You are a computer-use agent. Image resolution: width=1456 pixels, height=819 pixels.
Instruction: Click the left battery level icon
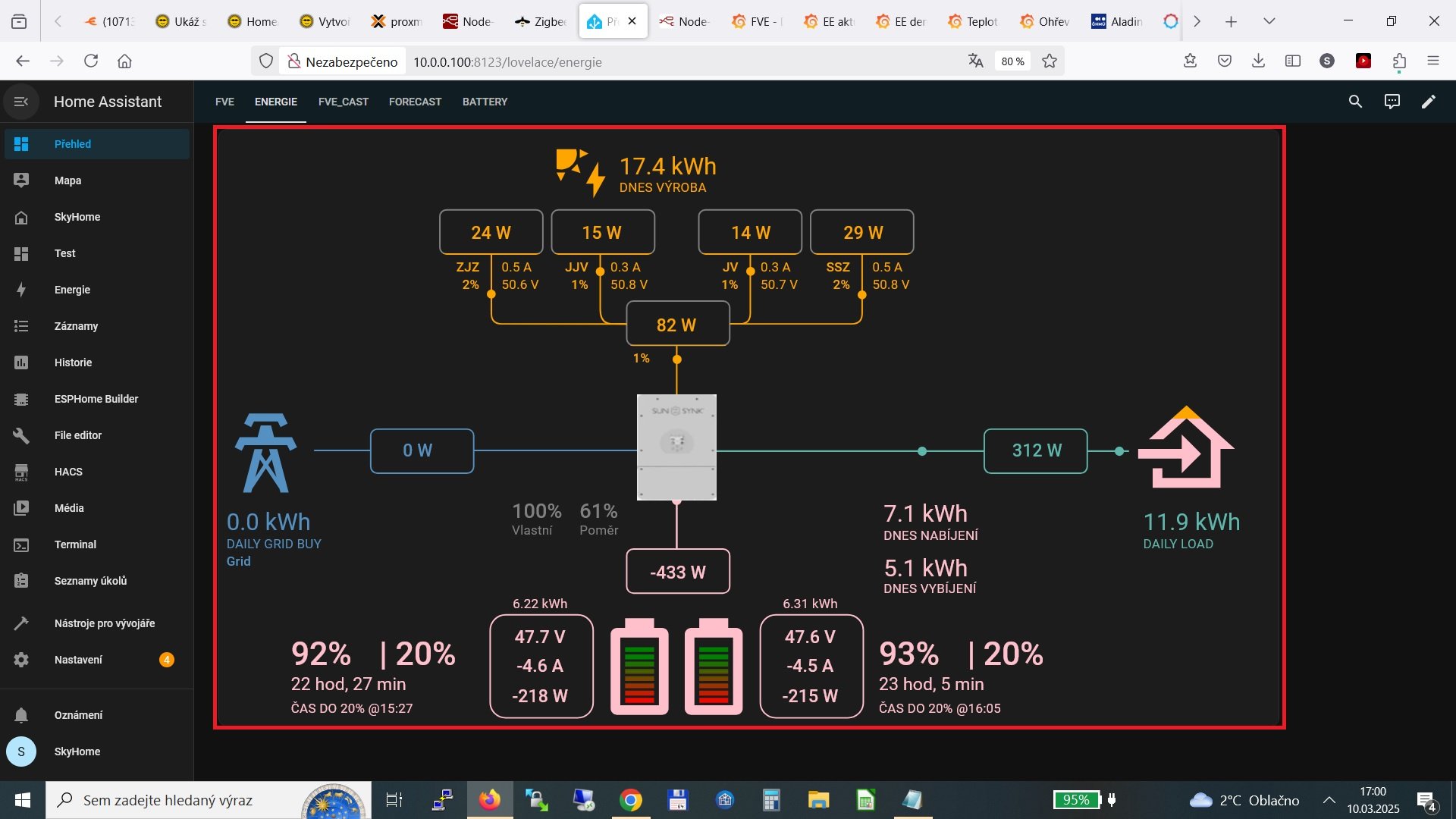639,667
